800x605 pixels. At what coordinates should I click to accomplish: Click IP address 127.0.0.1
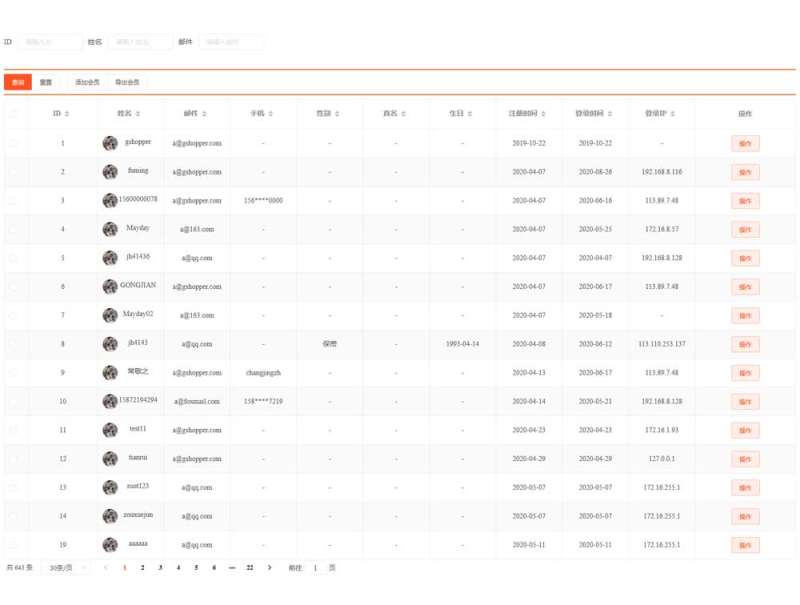662,459
